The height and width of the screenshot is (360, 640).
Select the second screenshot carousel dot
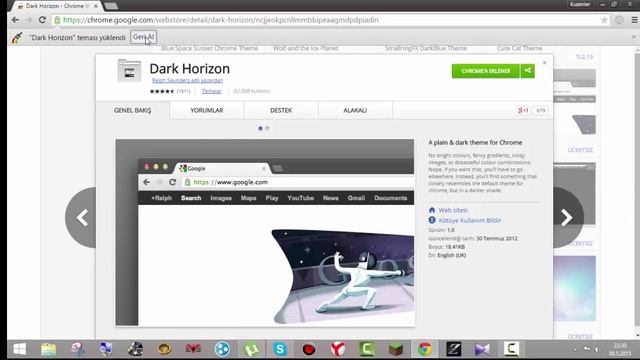point(267,128)
